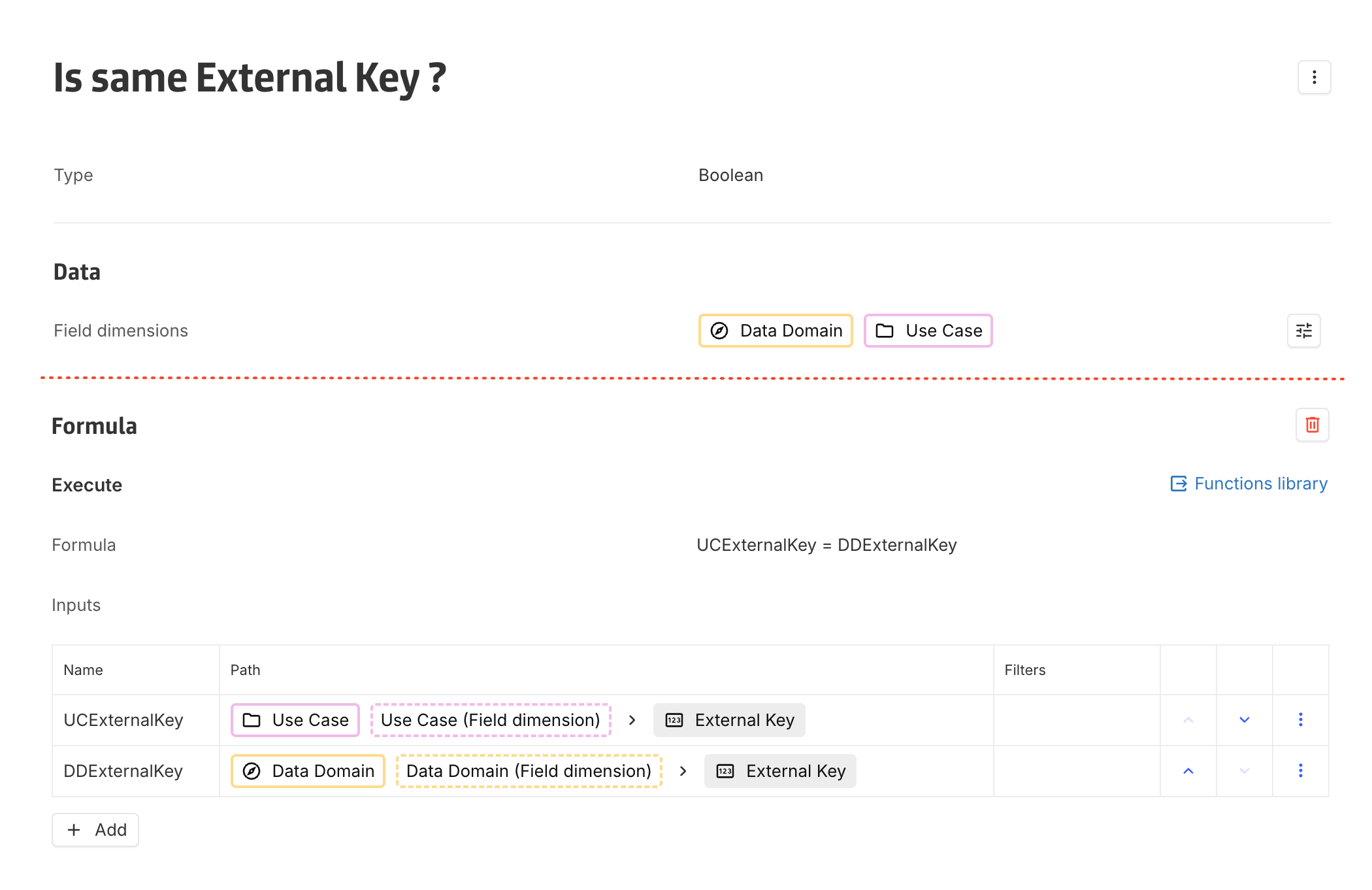Click External Key in UCExternalKey path
Screen dimensions: 1372x890
coord(729,720)
